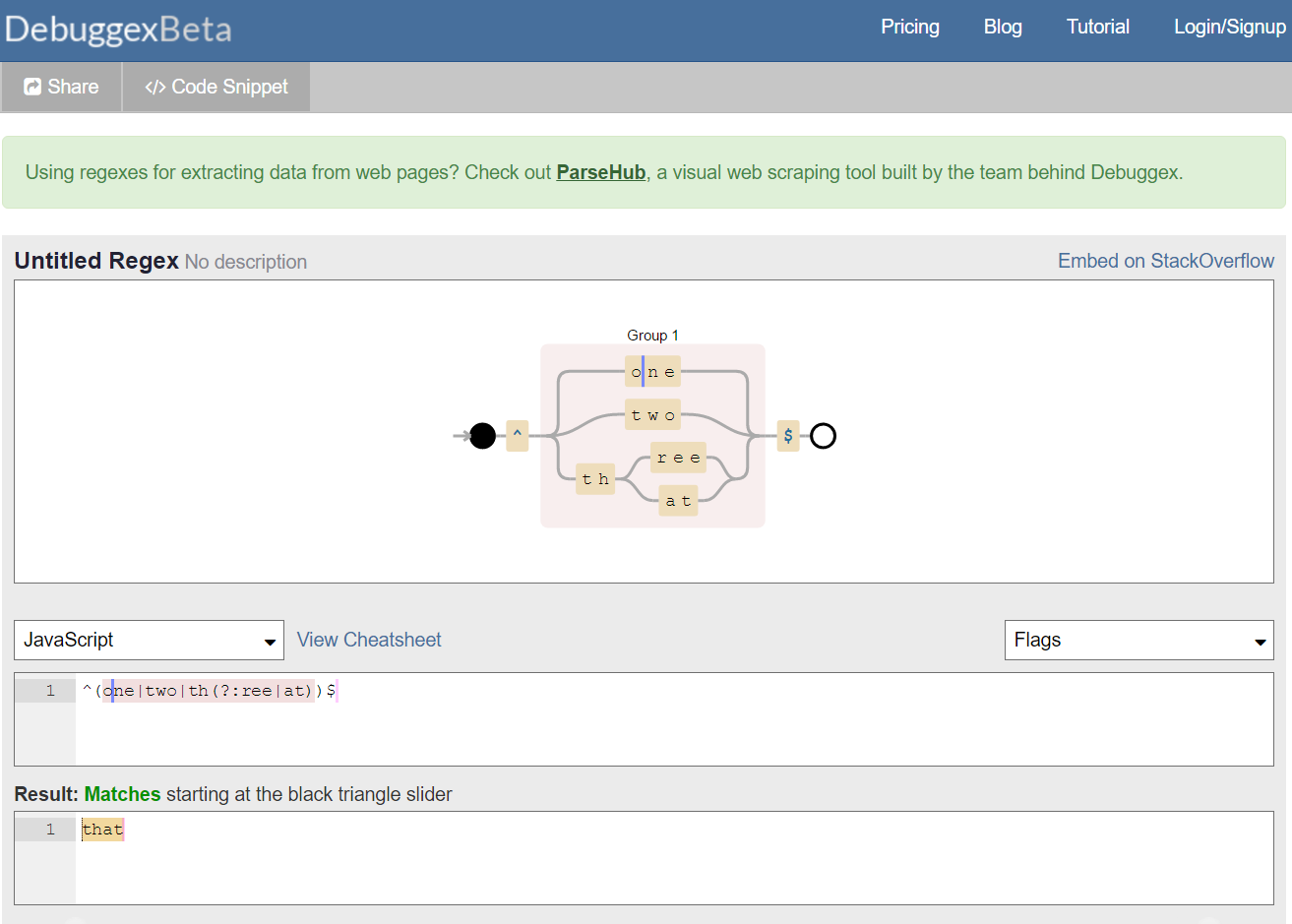The image size is (1292, 924).
Task: Click Embed on StackOverflow link
Action: click(1165, 261)
